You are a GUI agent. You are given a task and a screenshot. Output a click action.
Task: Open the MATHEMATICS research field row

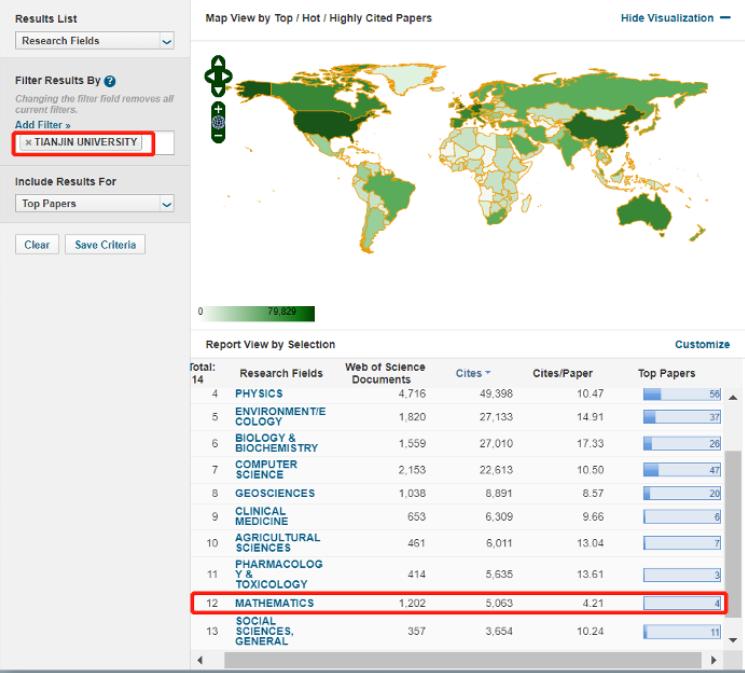(274, 603)
